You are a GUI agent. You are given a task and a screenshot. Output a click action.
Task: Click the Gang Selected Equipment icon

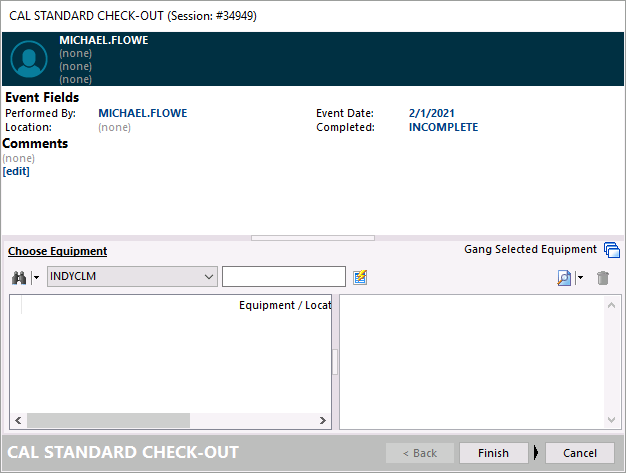[612, 250]
